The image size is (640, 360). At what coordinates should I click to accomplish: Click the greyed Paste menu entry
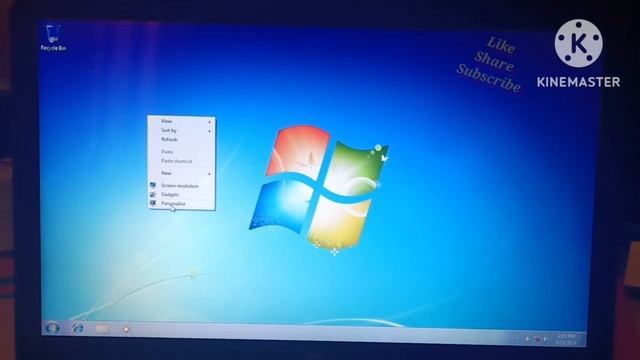182,152
